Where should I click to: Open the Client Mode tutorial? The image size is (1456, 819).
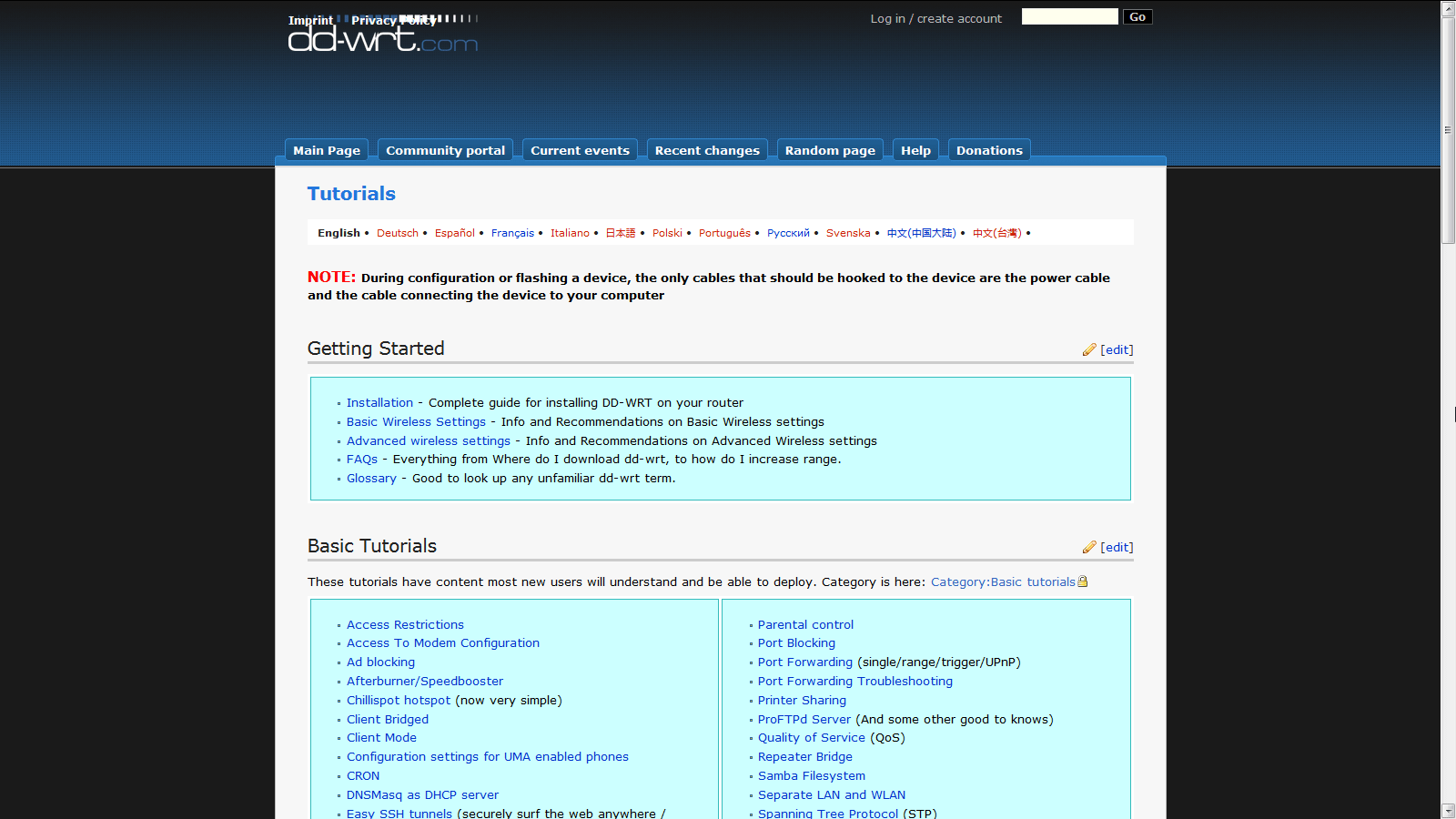(x=381, y=737)
